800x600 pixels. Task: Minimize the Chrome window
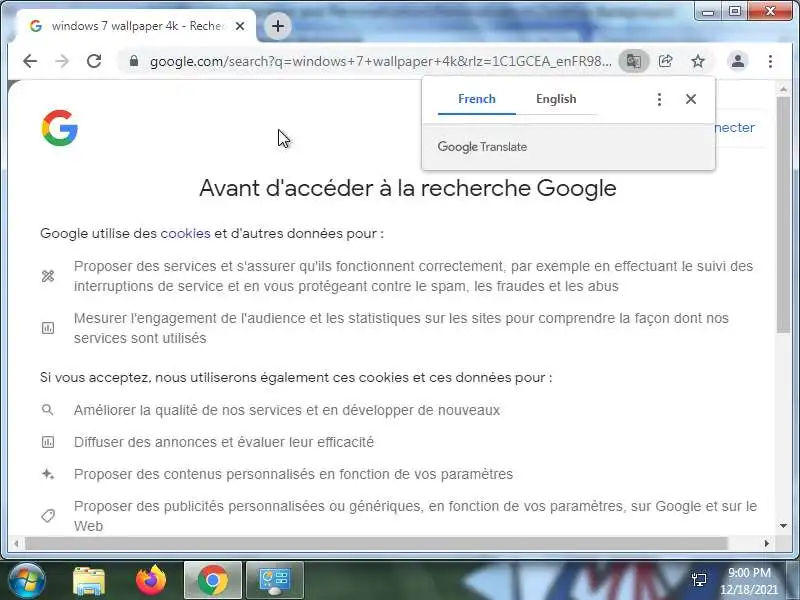click(x=708, y=11)
